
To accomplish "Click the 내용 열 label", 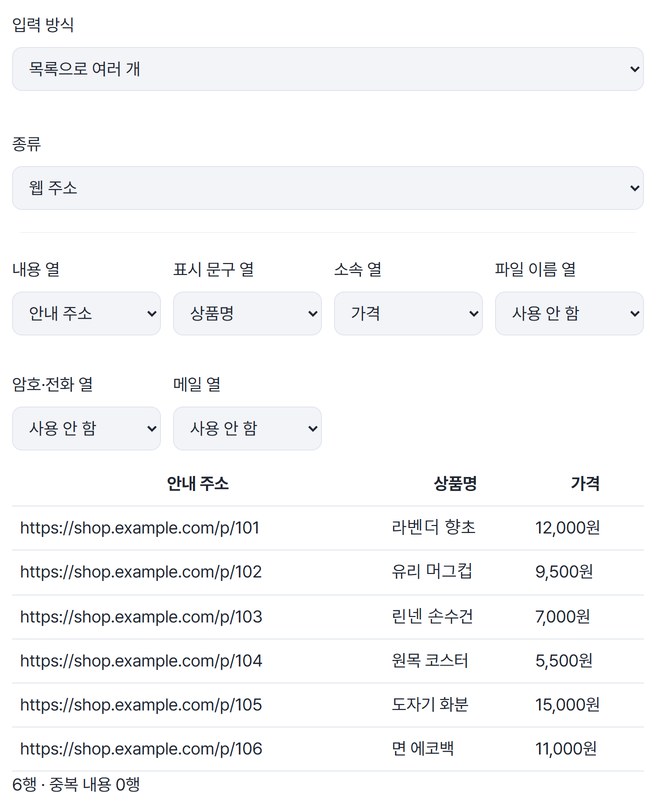I will pyautogui.click(x=36, y=269).
